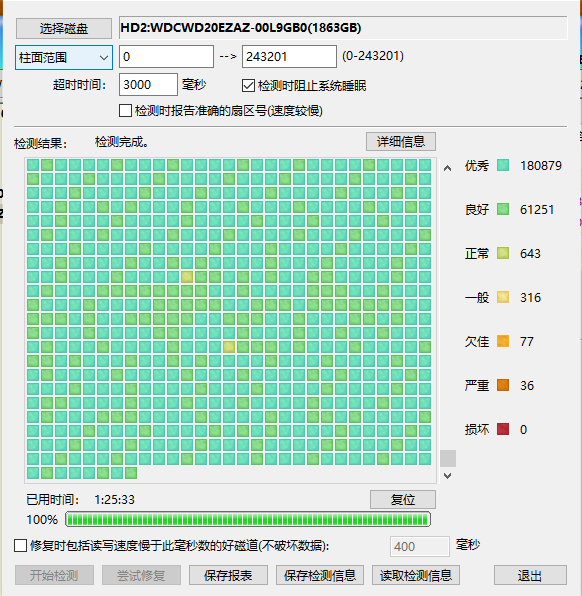Click the 严重 dark orange legend swatch
The height and width of the screenshot is (596, 582).
click(x=503, y=385)
